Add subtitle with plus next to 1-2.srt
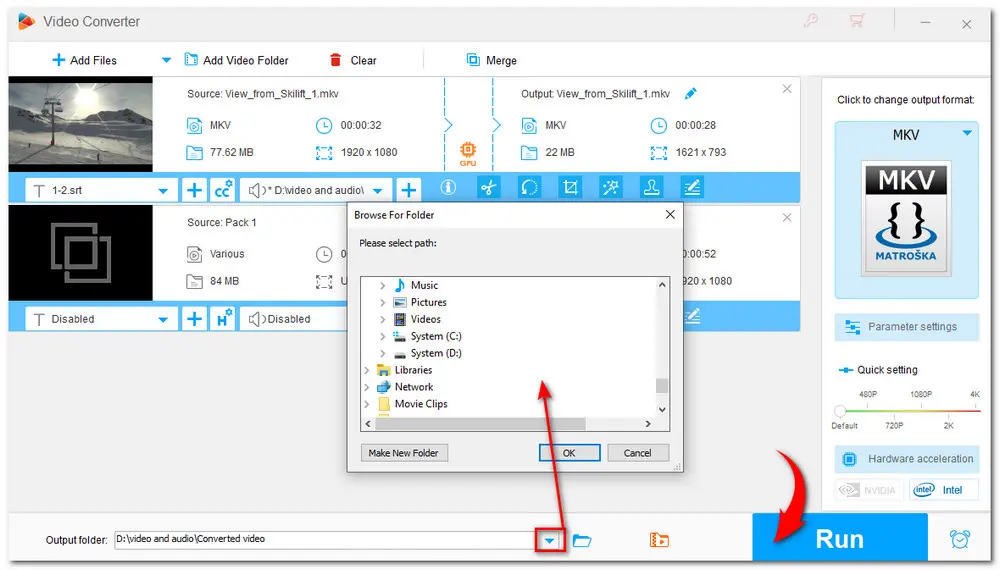Viewport: 1000px width, 570px height. [x=194, y=190]
